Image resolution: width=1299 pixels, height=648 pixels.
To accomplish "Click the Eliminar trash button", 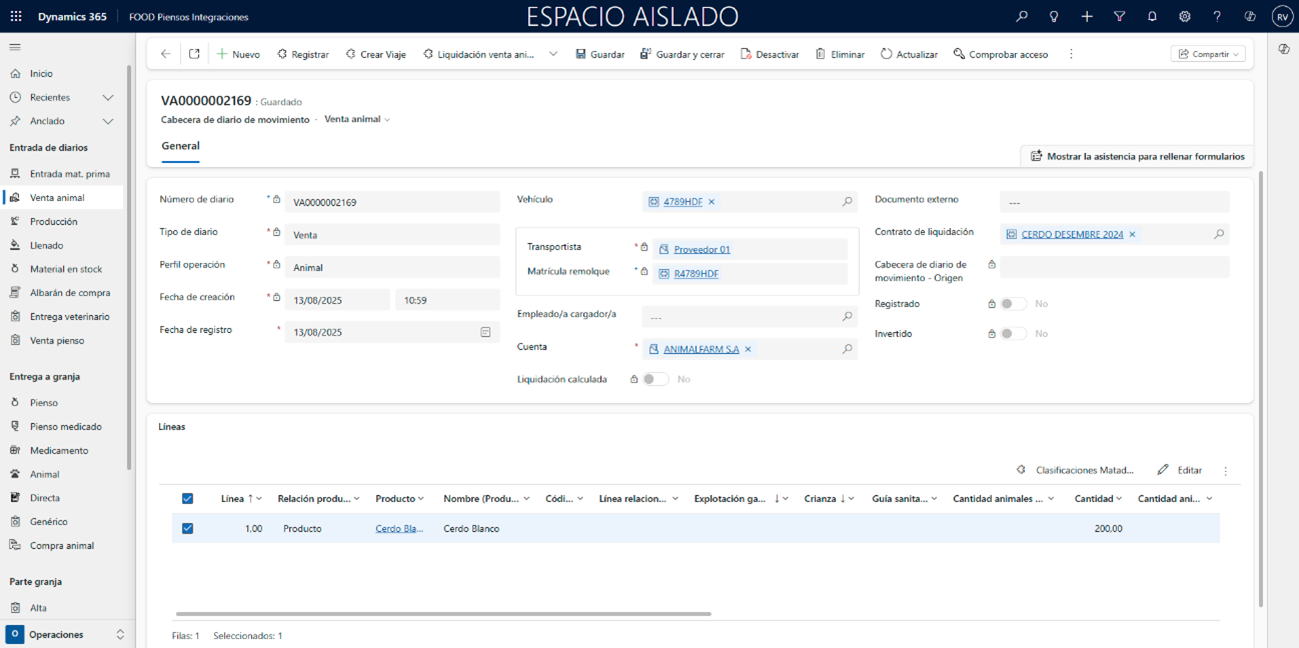I will (839, 54).
